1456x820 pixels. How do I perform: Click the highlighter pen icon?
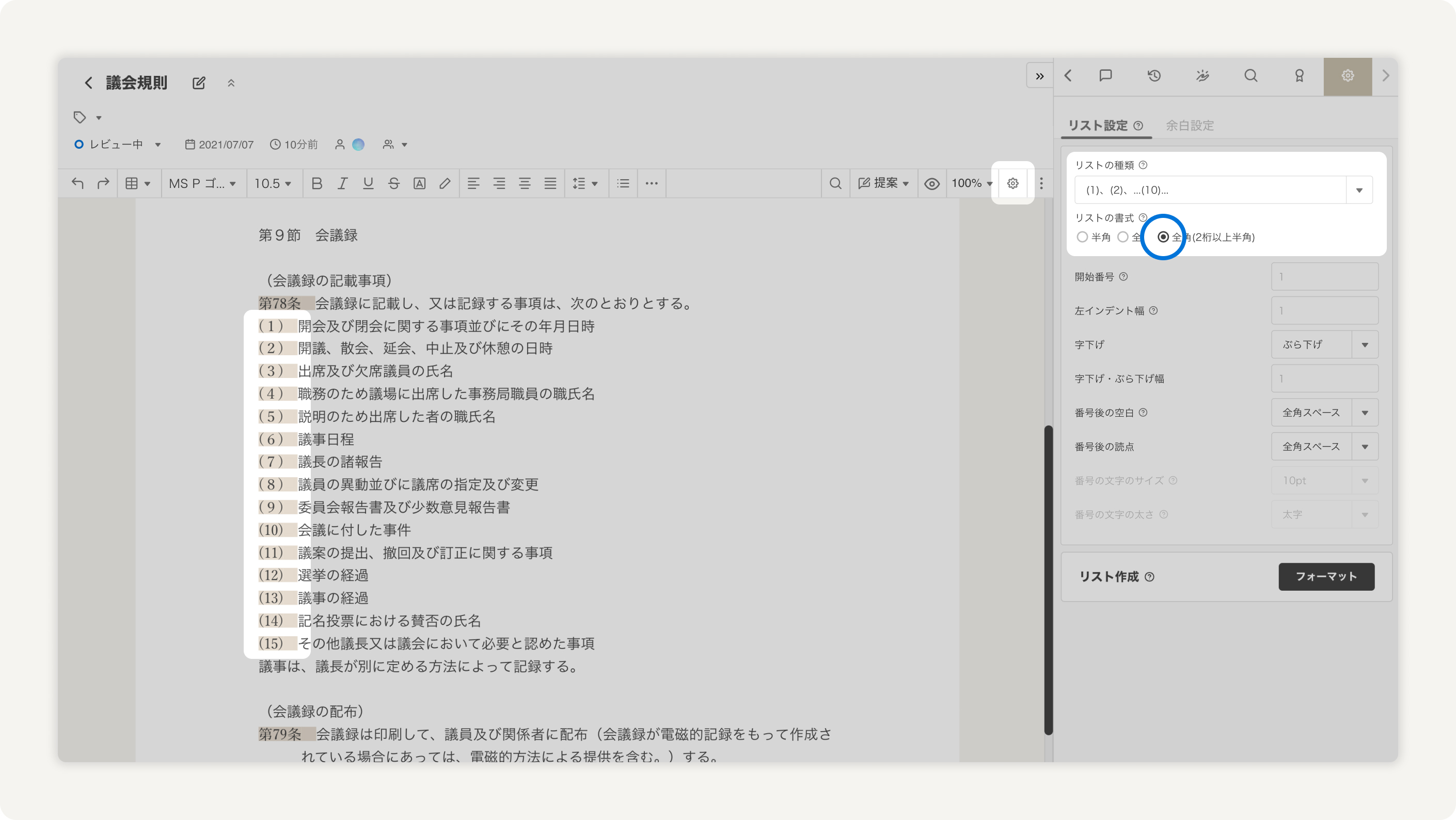click(445, 183)
